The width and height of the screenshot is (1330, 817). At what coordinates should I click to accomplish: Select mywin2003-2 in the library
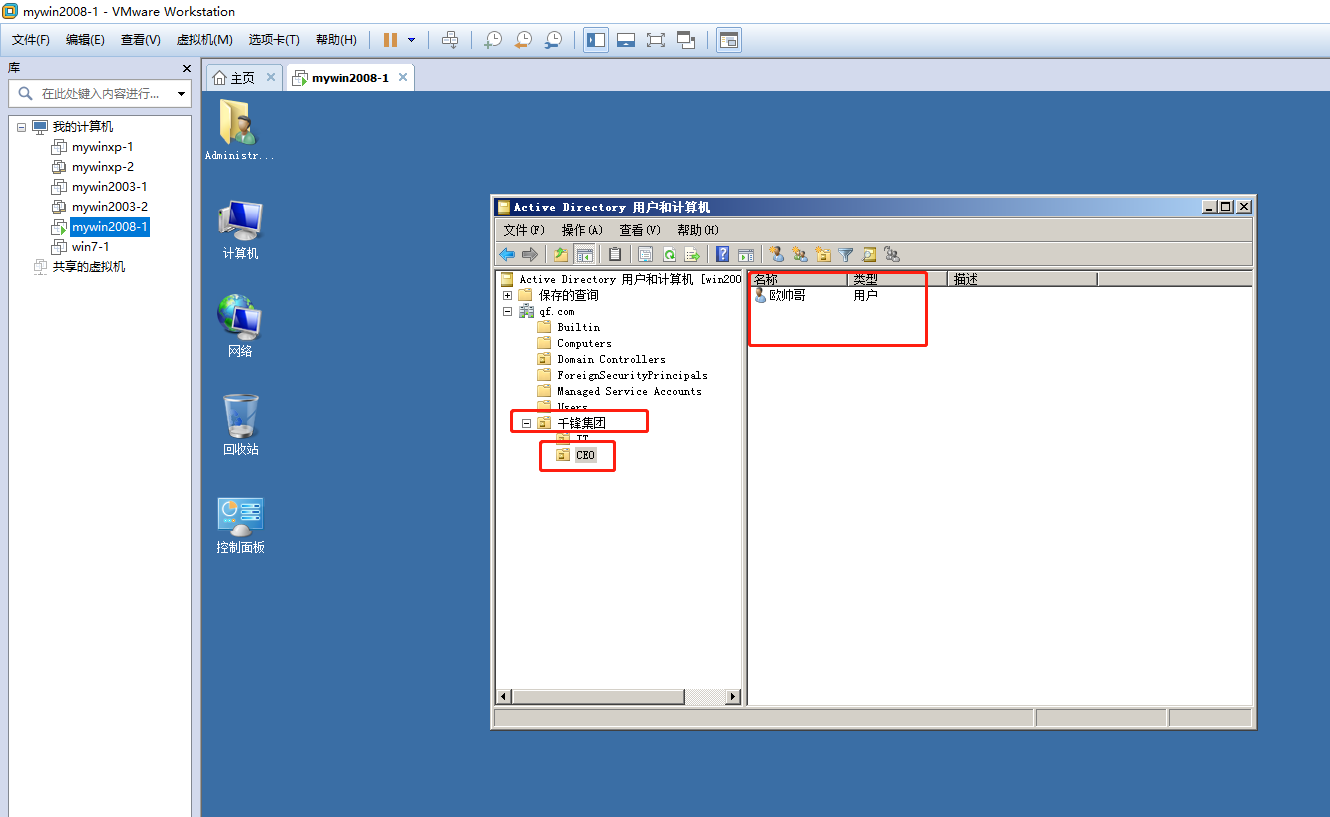(109, 207)
